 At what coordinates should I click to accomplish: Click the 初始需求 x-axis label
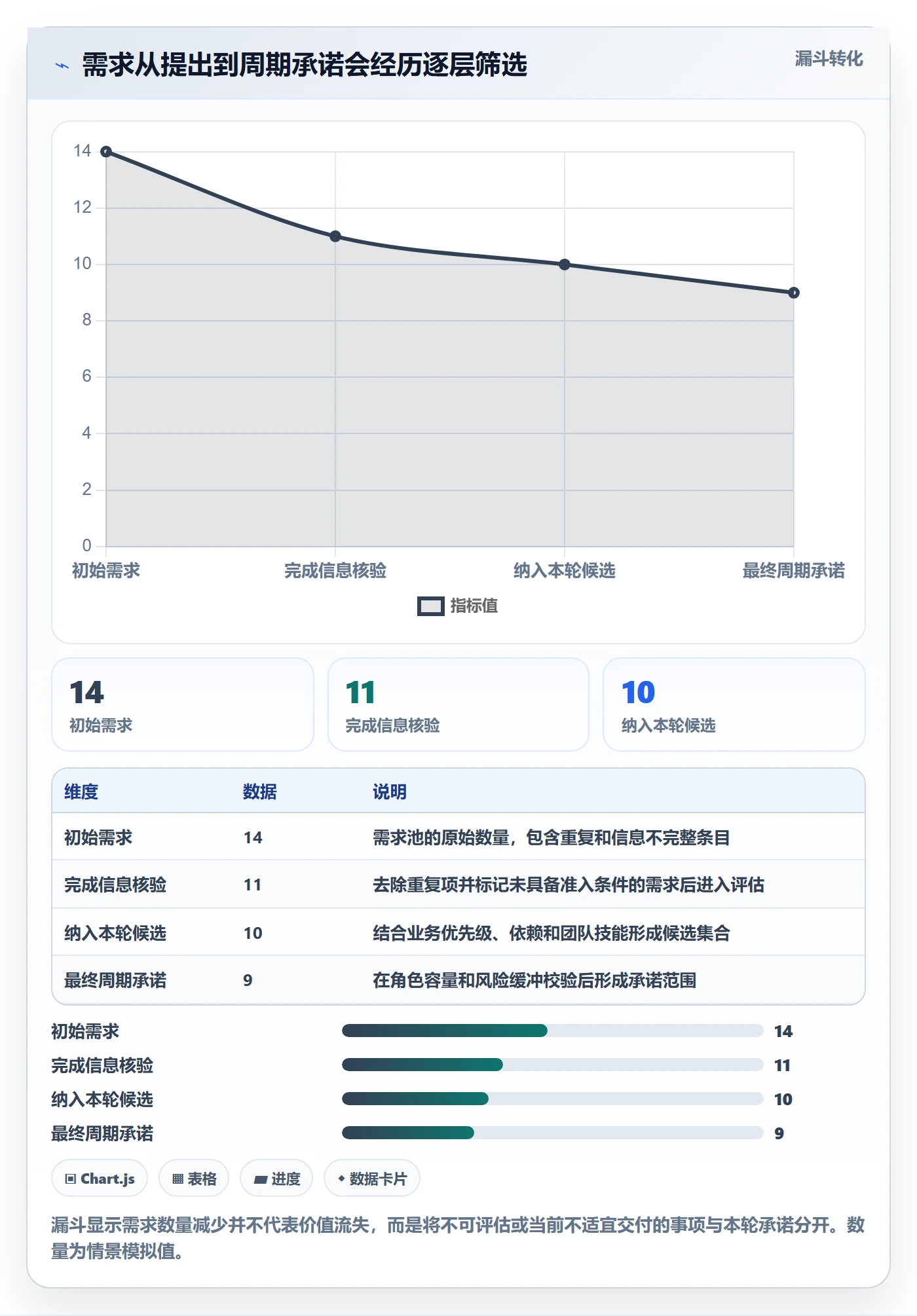[x=106, y=571]
